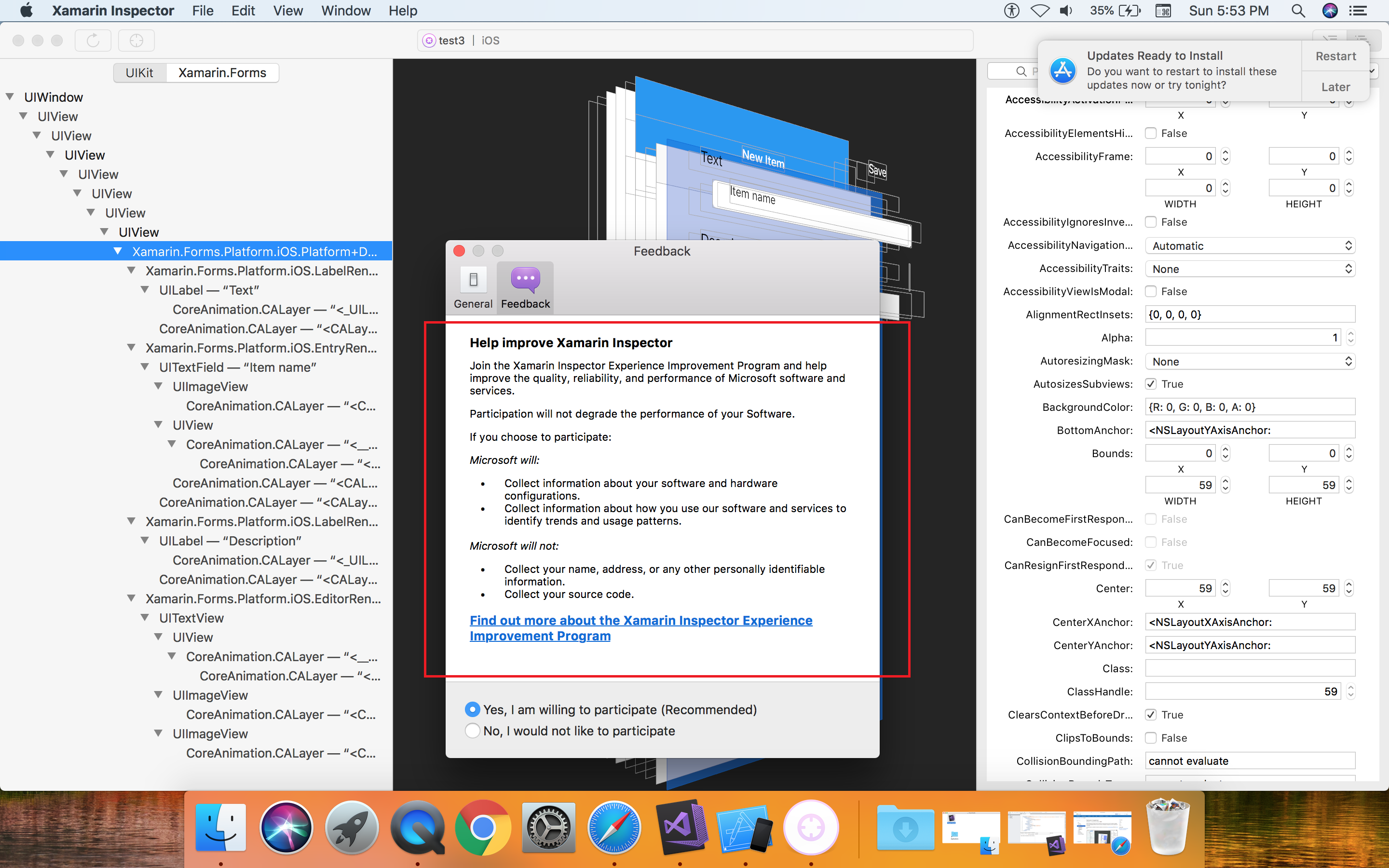Click the refresh toolbar button in Inspector
The width and height of the screenshot is (1389, 868).
(x=93, y=40)
